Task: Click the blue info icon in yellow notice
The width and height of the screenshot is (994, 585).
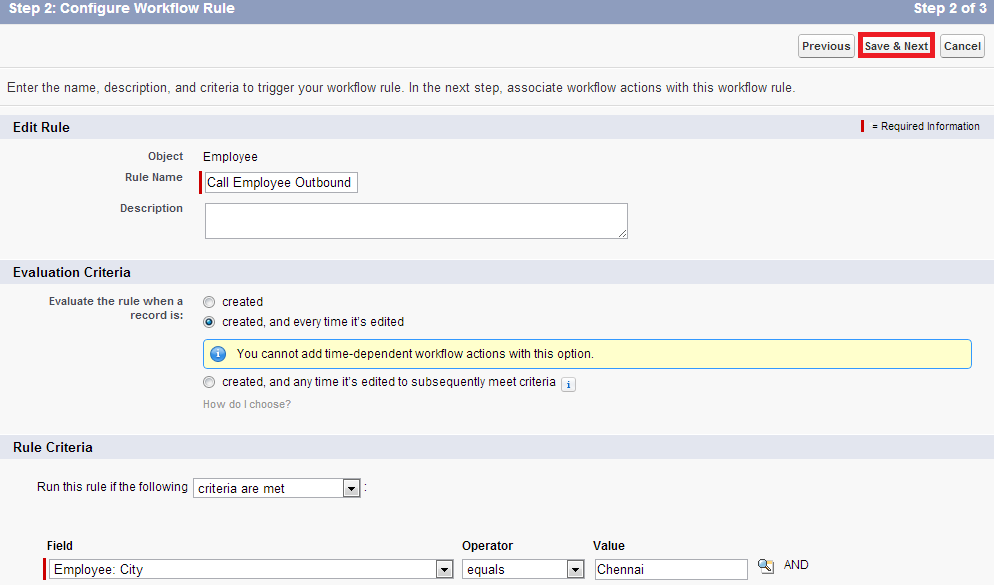Action: [218, 354]
